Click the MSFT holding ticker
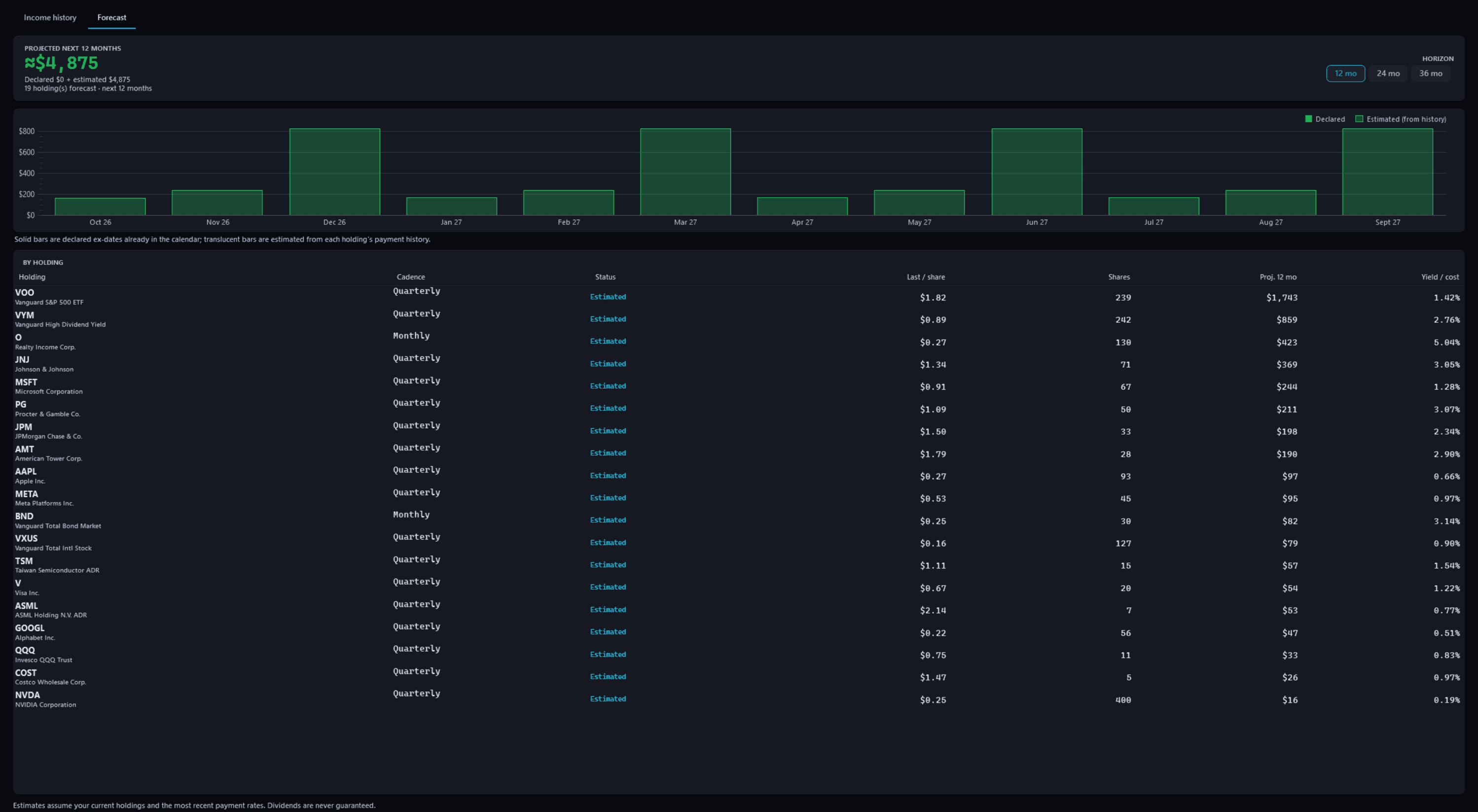The width and height of the screenshot is (1478, 812). click(x=26, y=383)
